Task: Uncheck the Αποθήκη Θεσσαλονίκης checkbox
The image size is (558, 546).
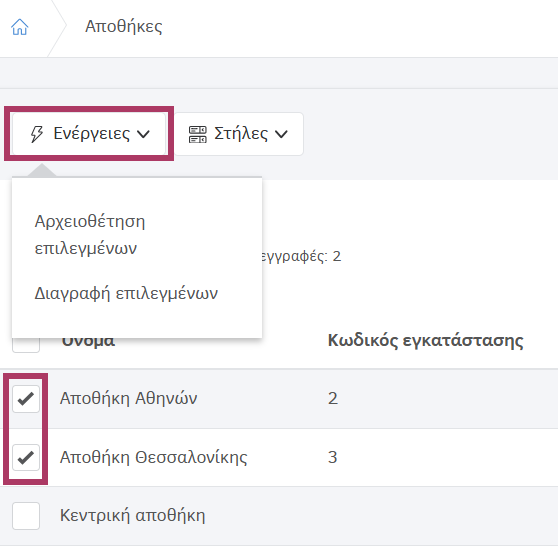Action: click(x=26, y=457)
